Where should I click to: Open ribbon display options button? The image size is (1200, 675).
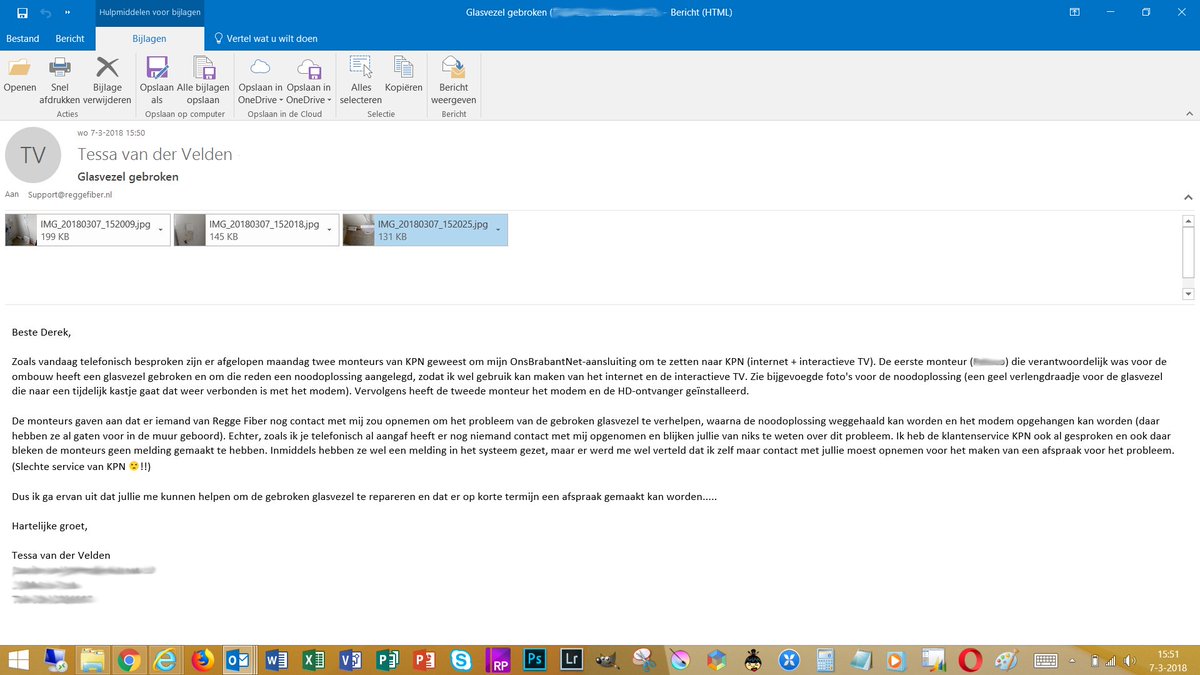pos(1075,12)
